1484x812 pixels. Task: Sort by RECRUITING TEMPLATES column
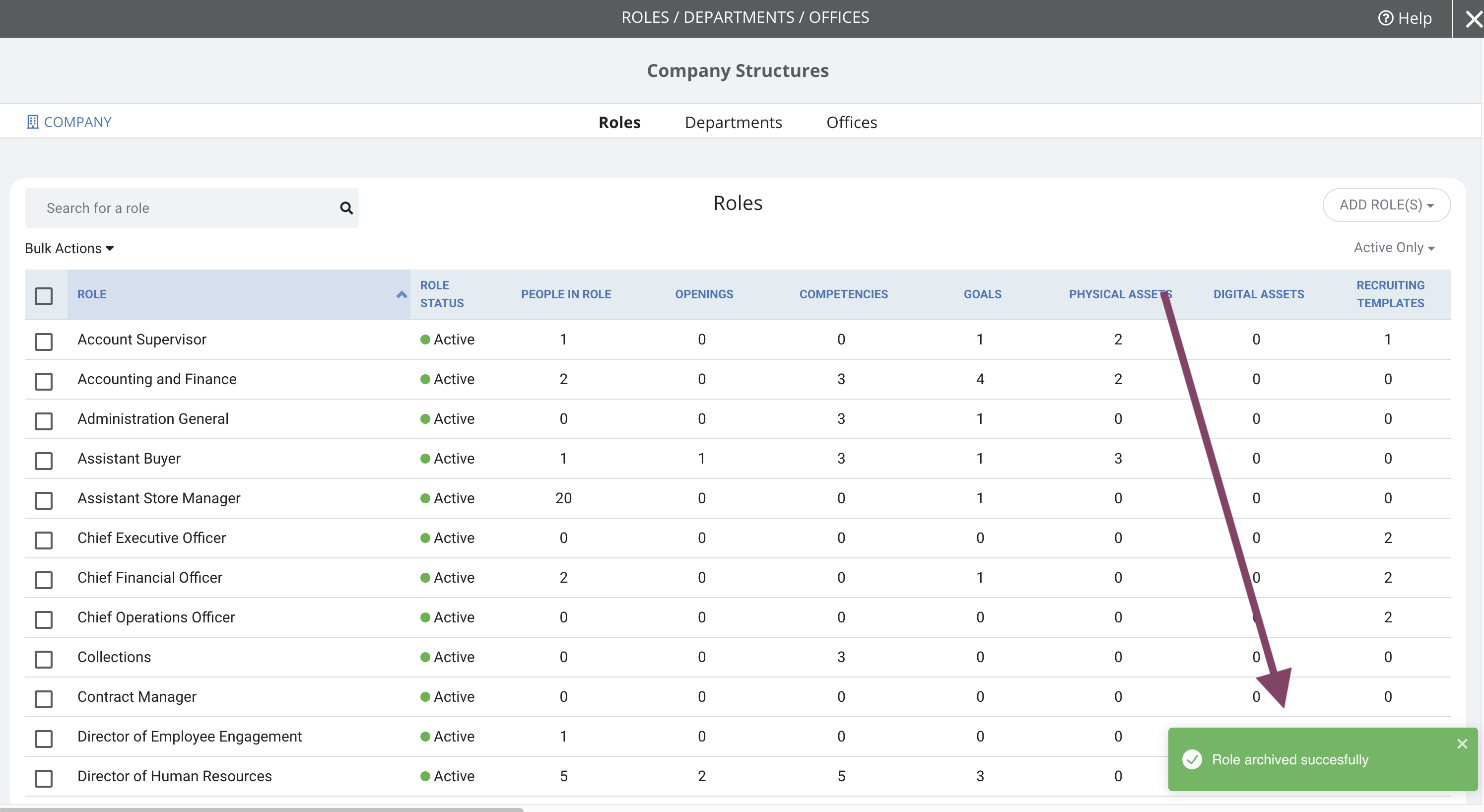(1390, 294)
